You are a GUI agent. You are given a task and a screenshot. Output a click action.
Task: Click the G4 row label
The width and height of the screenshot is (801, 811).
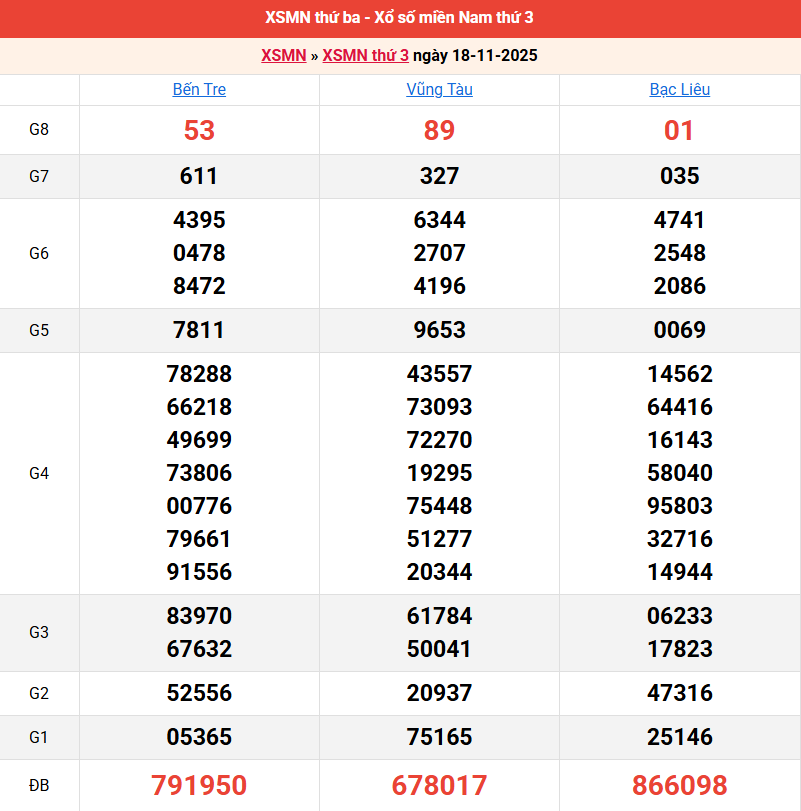(39, 473)
